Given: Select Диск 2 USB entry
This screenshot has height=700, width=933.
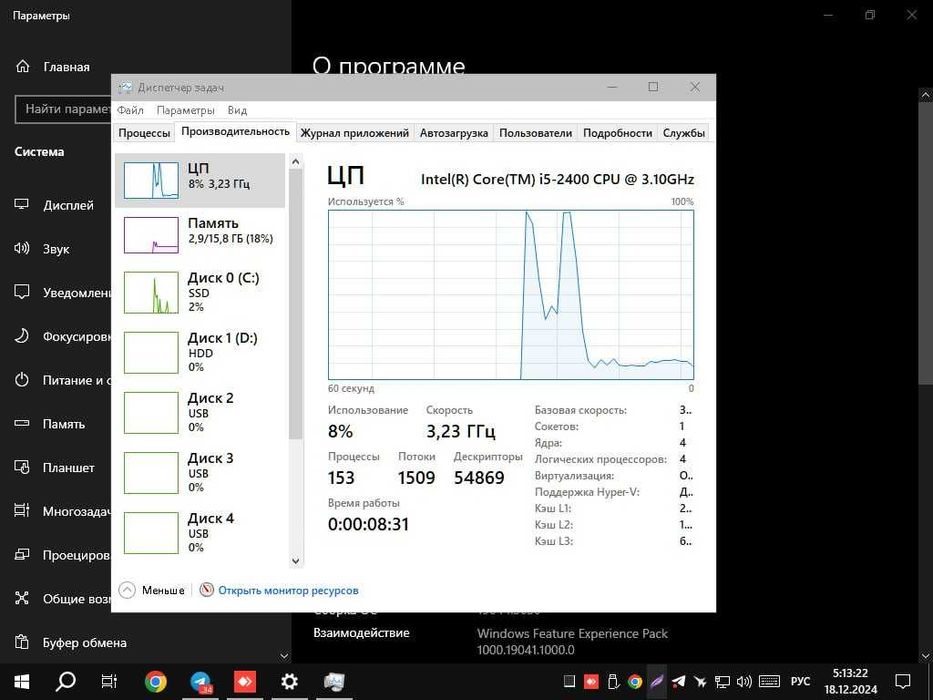Looking at the screenshot, I should 199,412.
